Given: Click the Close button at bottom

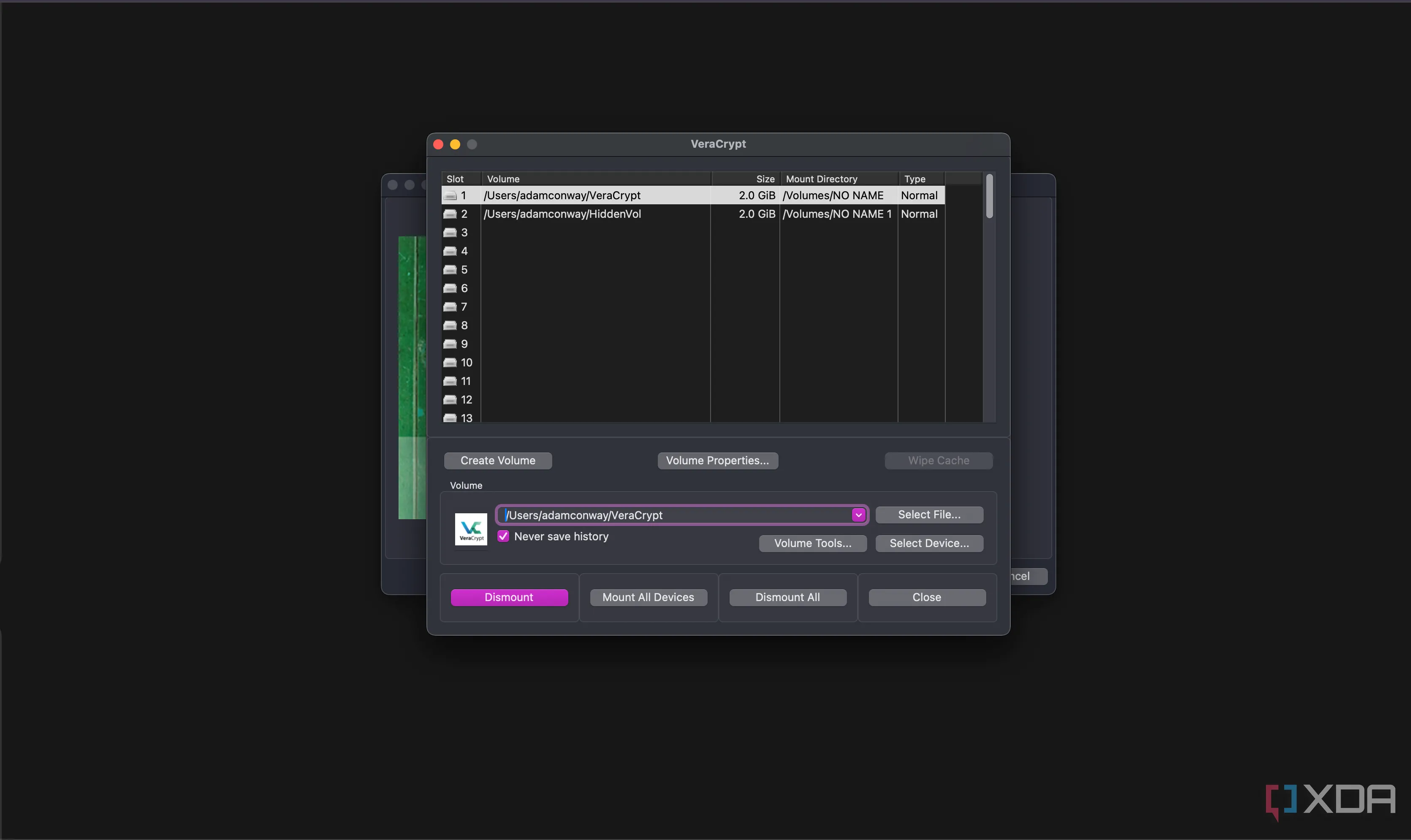Looking at the screenshot, I should (x=926, y=598).
